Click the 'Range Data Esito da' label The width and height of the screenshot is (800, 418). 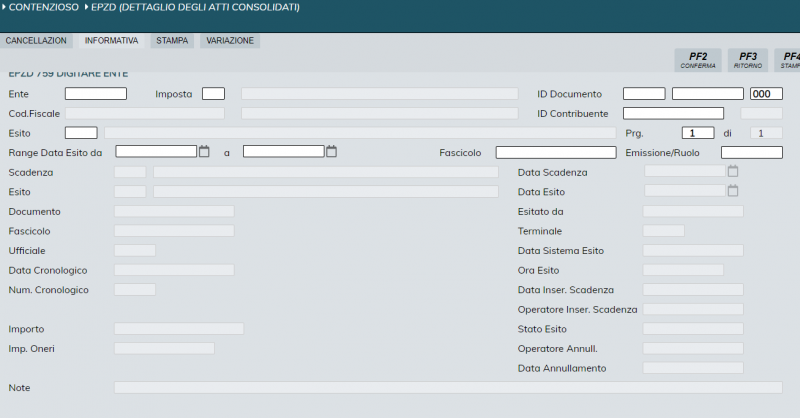(55, 153)
